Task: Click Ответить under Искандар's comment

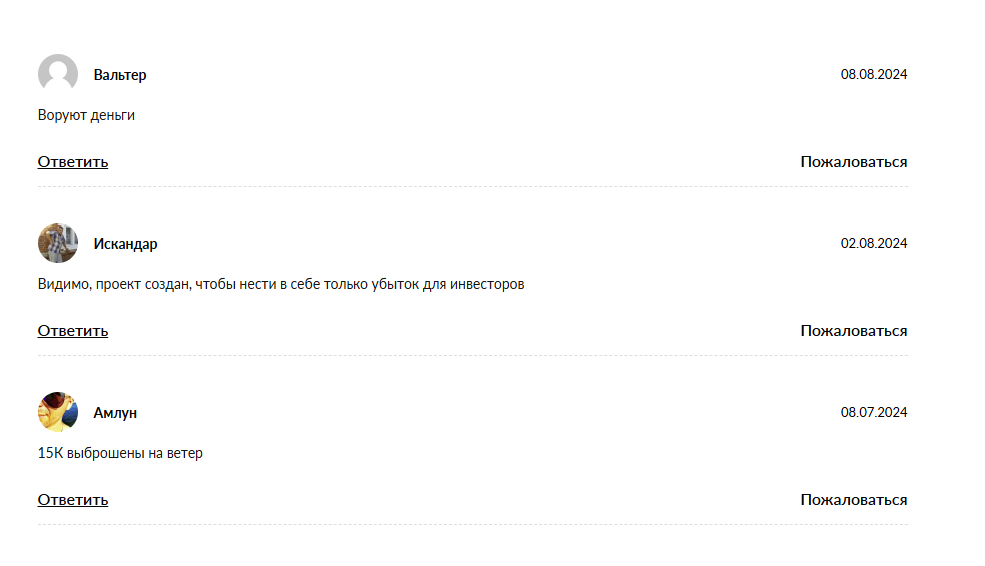Action: (x=73, y=331)
